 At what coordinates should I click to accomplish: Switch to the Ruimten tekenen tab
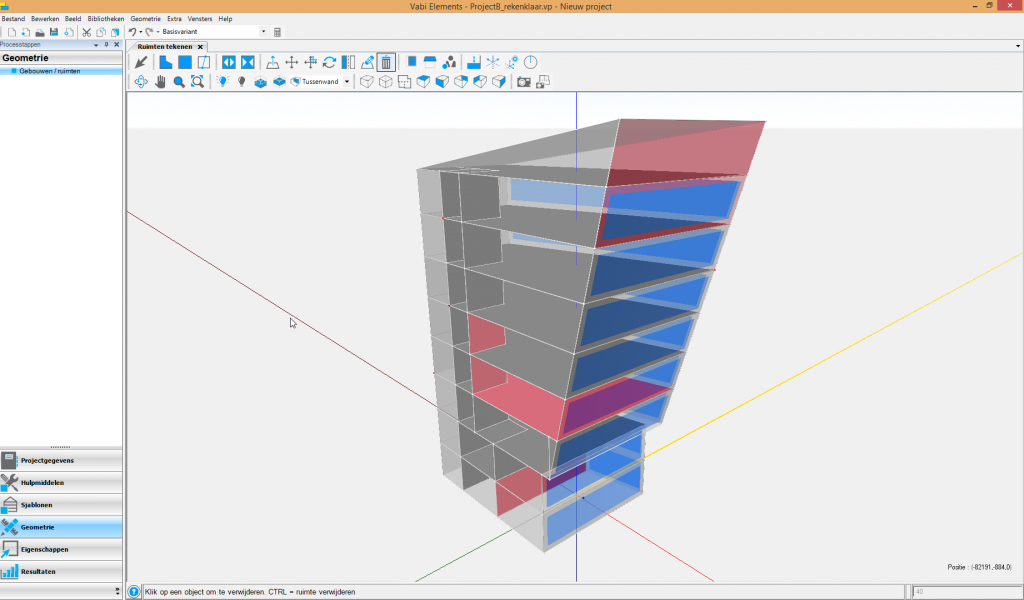click(x=164, y=46)
